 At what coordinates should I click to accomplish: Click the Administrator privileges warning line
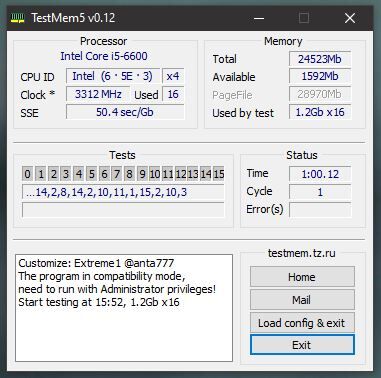click(x=117, y=289)
